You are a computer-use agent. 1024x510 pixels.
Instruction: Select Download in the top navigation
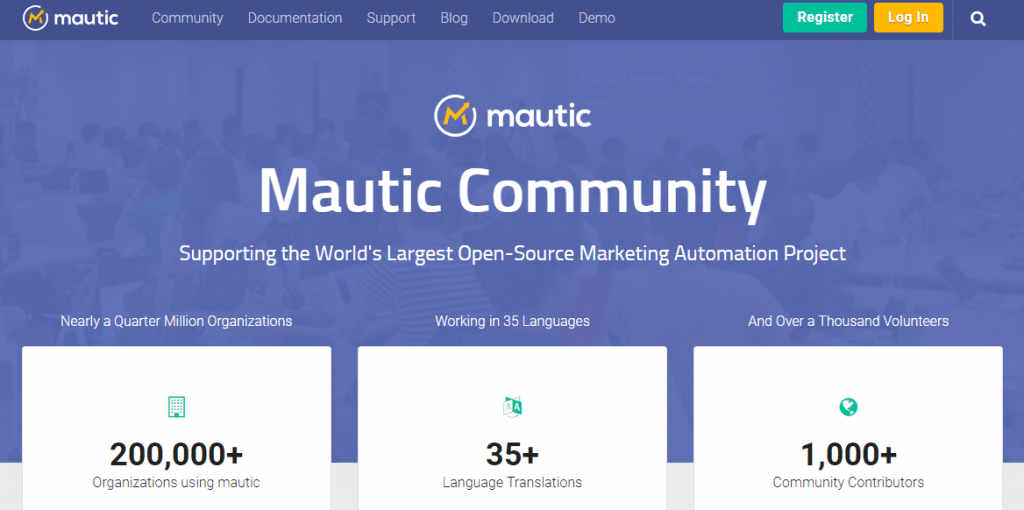523,18
